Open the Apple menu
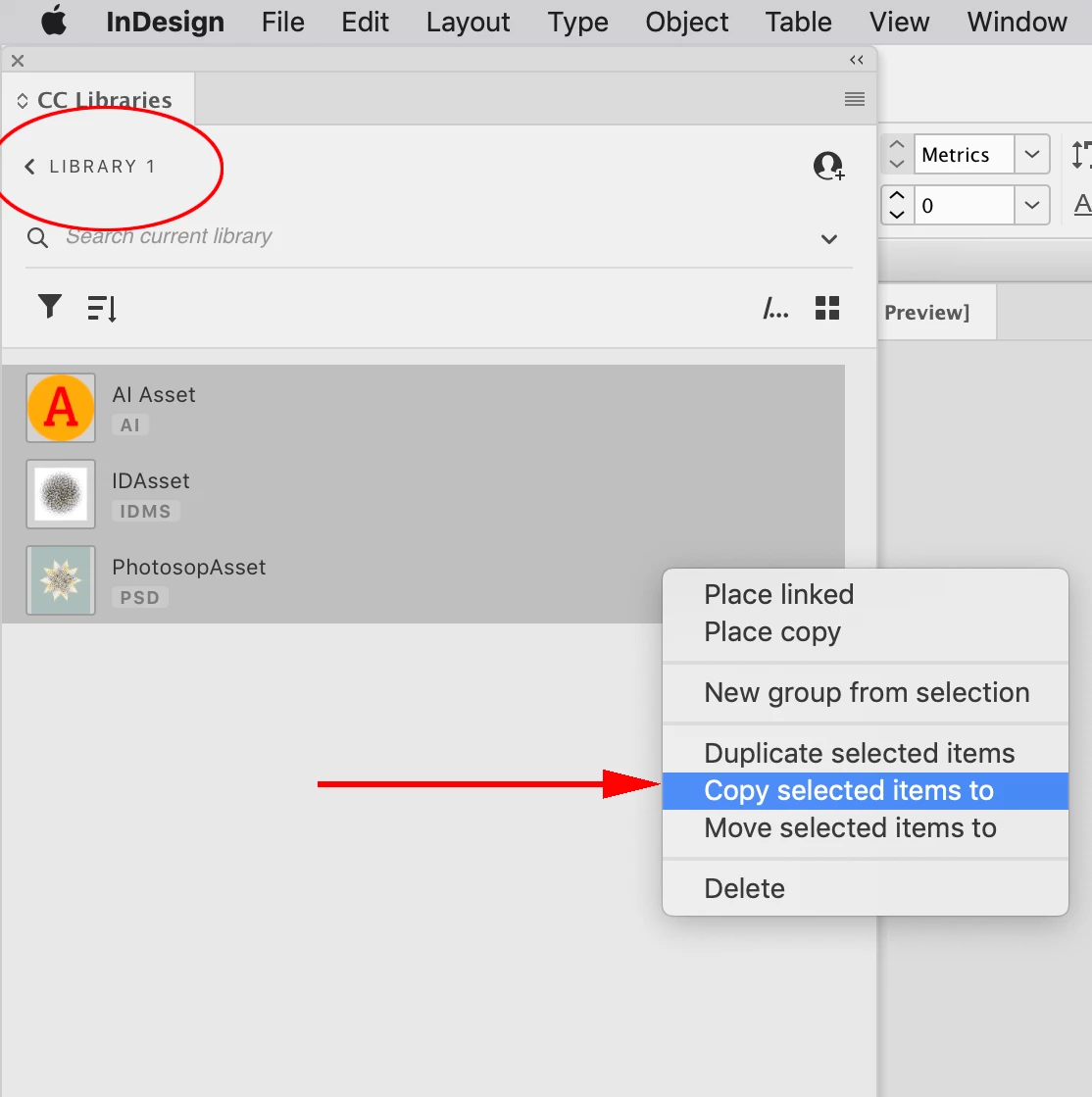1092x1097 pixels. pos(54,21)
